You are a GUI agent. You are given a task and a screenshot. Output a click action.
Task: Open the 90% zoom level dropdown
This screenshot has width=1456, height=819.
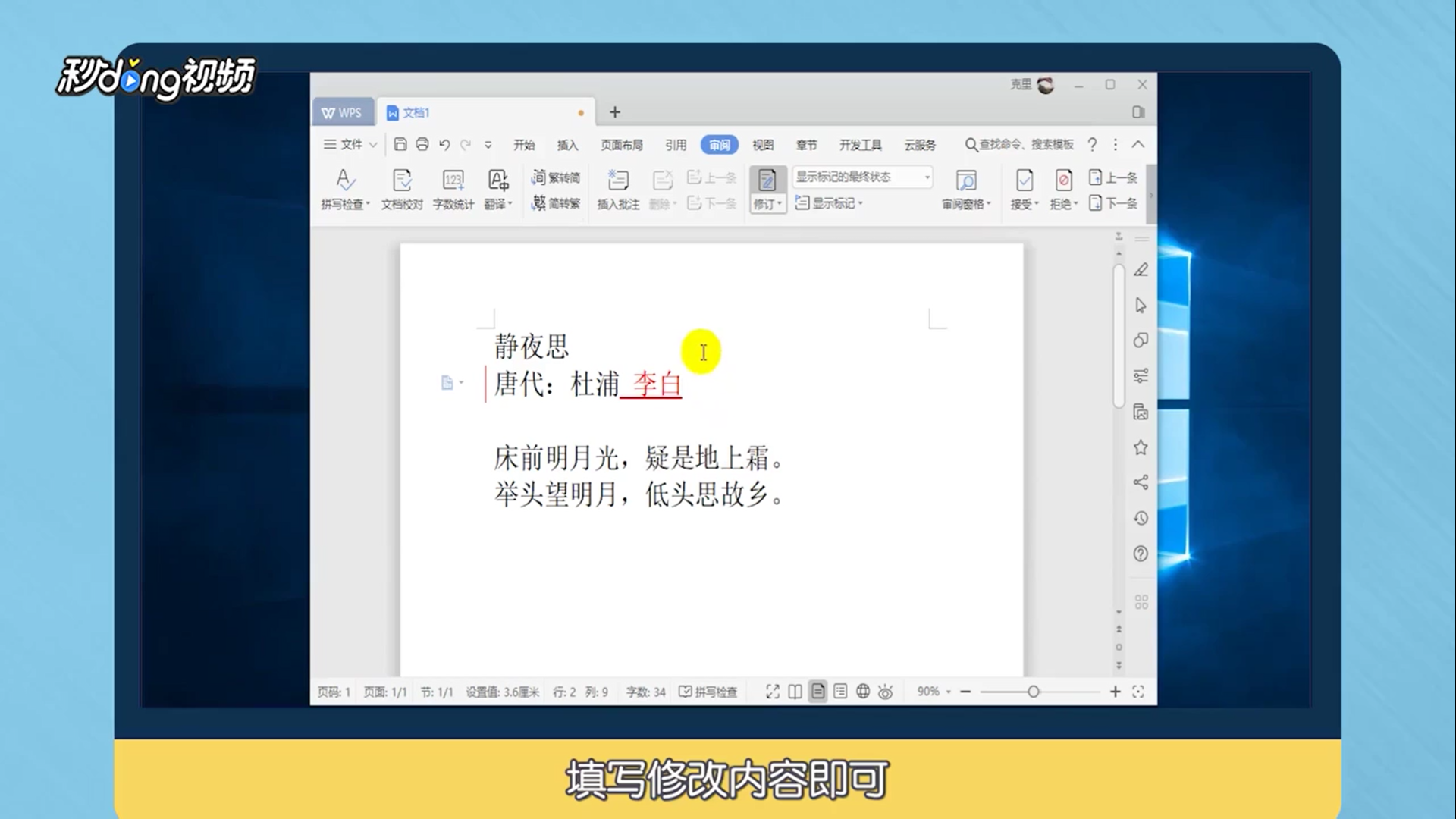[x=934, y=692]
